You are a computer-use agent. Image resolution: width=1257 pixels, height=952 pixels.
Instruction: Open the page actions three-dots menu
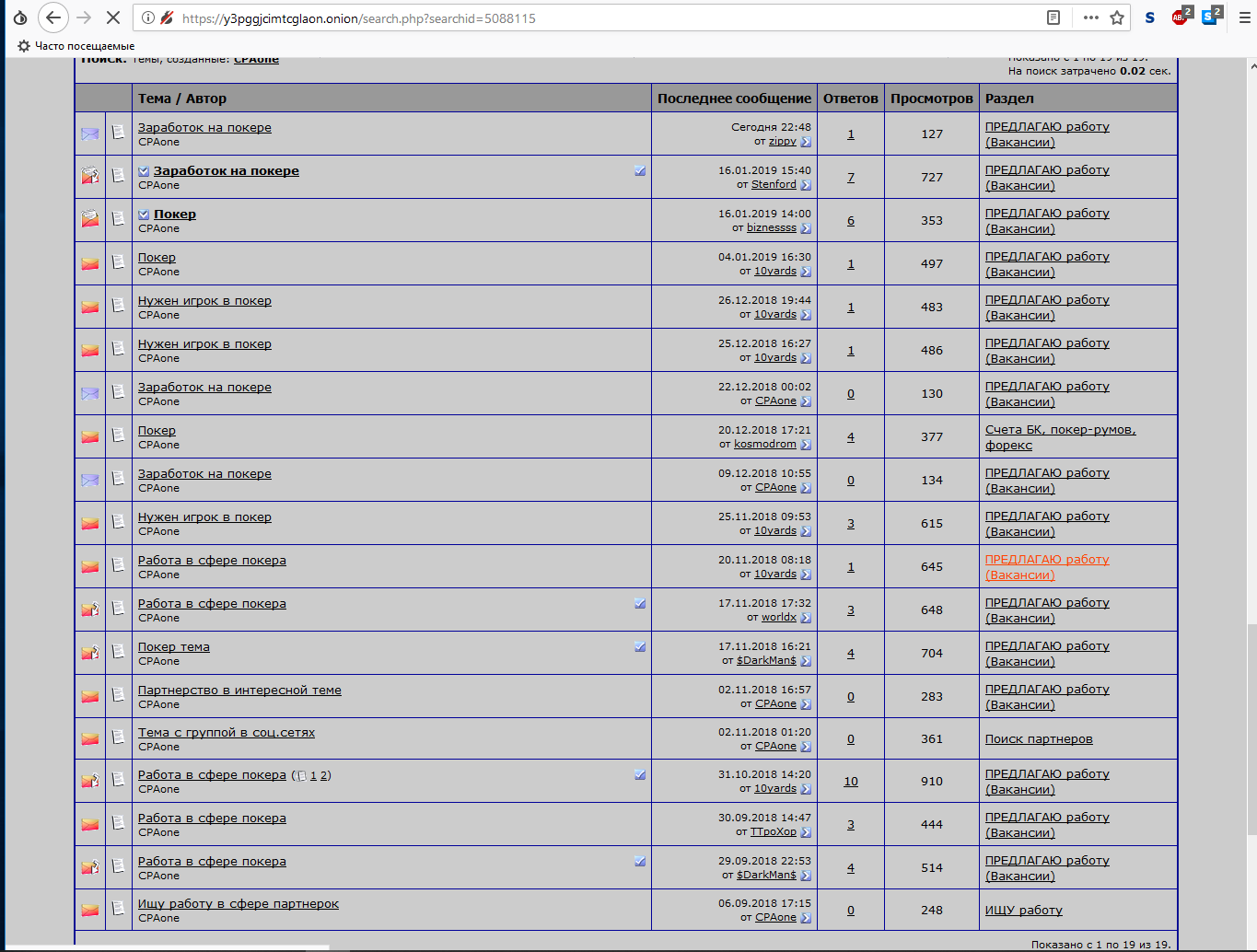click(1090, 17)
